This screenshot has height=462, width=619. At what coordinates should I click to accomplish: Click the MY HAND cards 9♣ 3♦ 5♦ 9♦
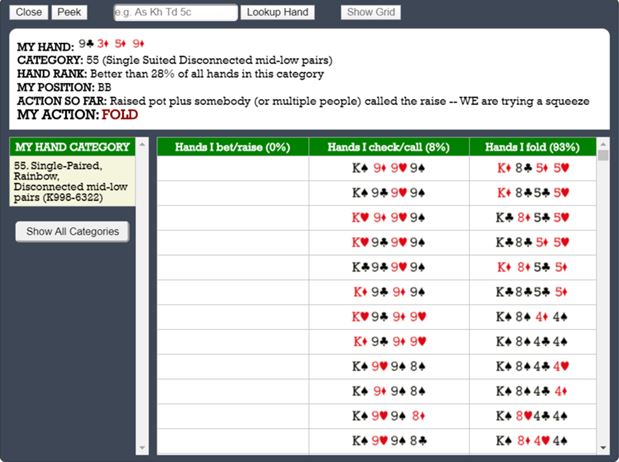pyautogui.click(x=112, y=43)
